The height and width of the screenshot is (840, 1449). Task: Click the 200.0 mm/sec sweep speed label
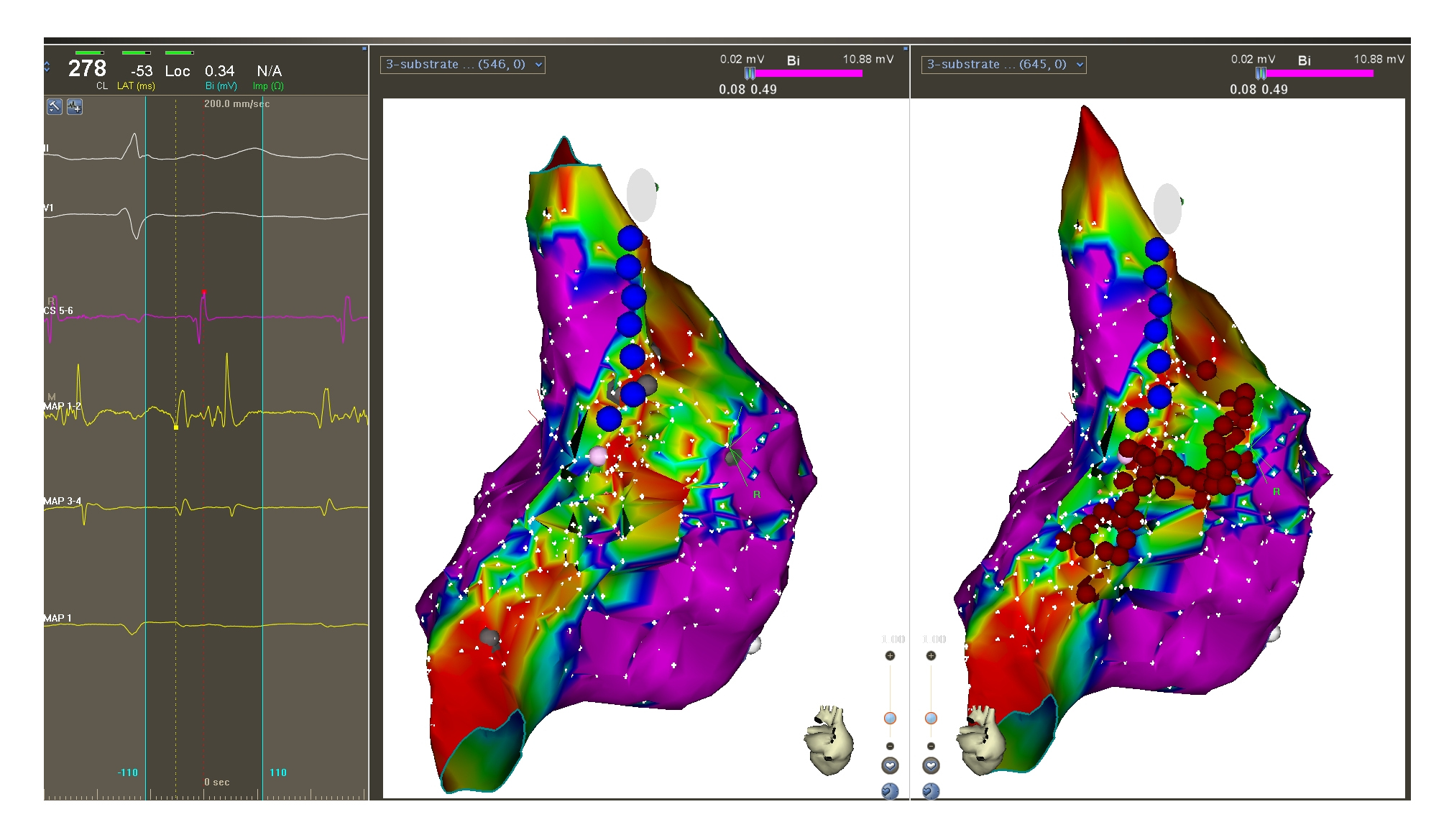[x=236, y=104]
